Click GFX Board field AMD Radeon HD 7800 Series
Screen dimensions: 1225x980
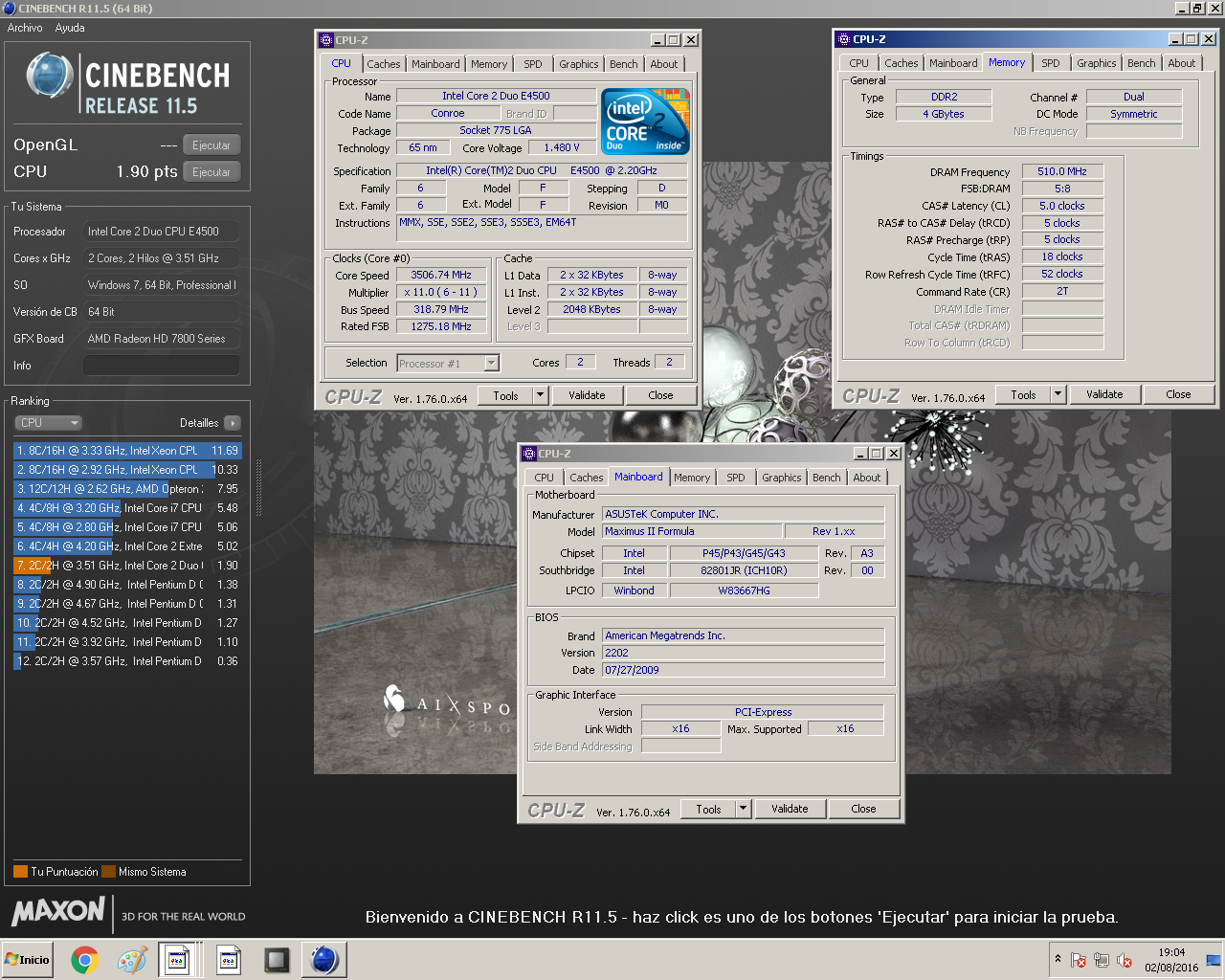(x=161, y=339)
